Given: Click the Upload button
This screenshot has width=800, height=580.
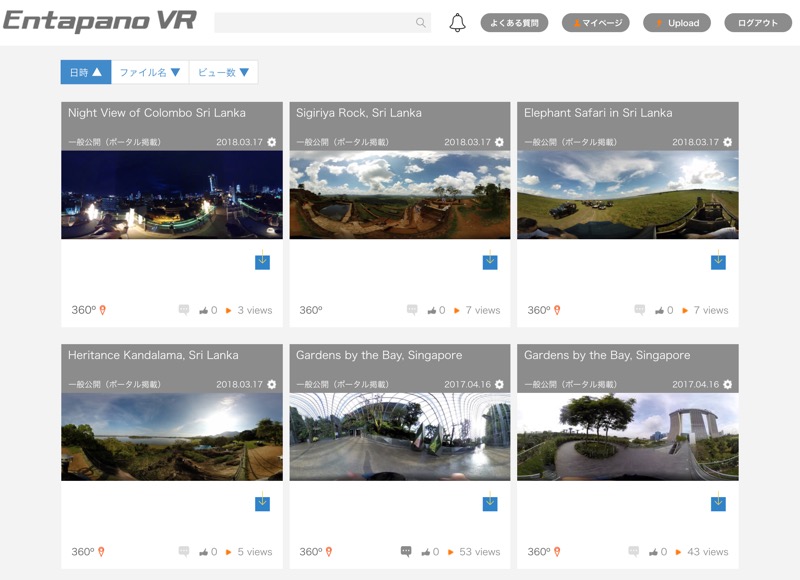Looking at the screenshot, I should click(677, 20).
